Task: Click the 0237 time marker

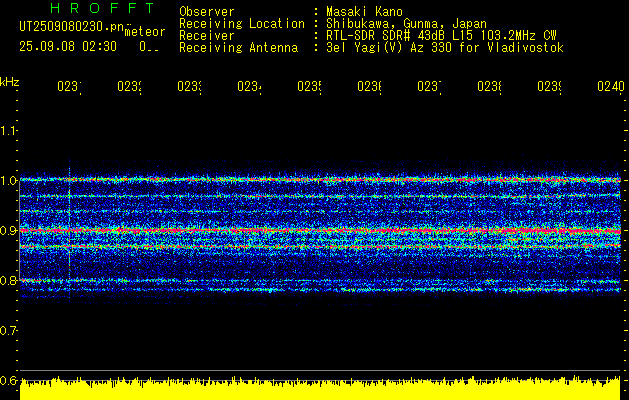Action: point(429,87)
